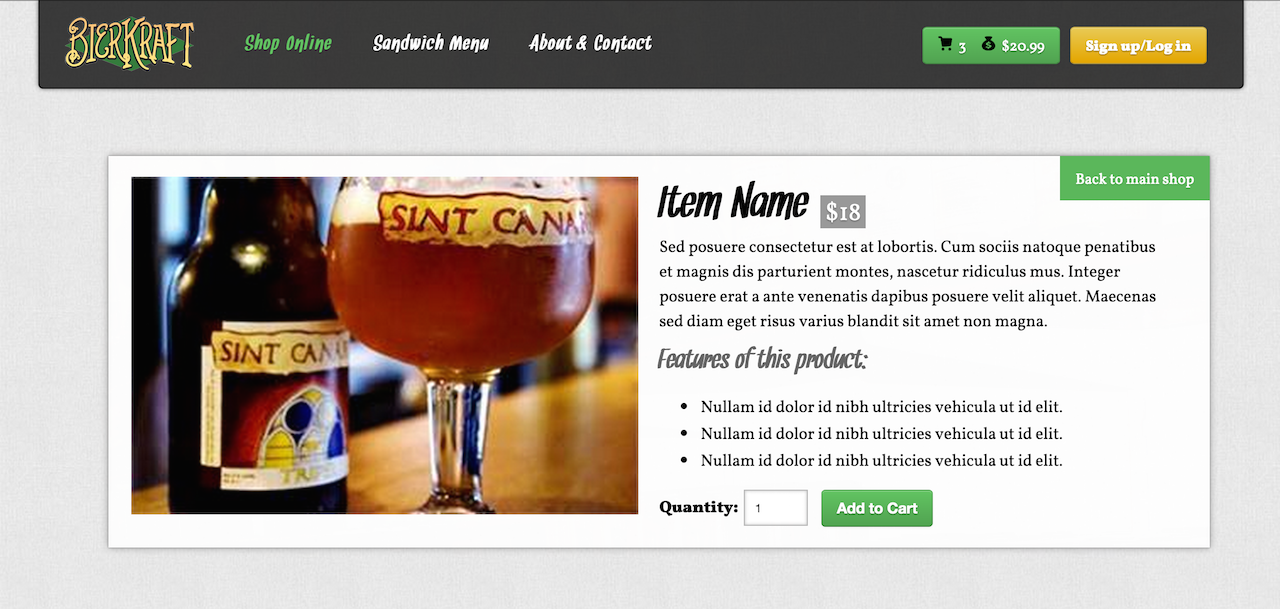Image resolution: width=1280 pixels, height=609 pixels.
Task: Click the Sign up/Log in button
Action: point(1138,45)
